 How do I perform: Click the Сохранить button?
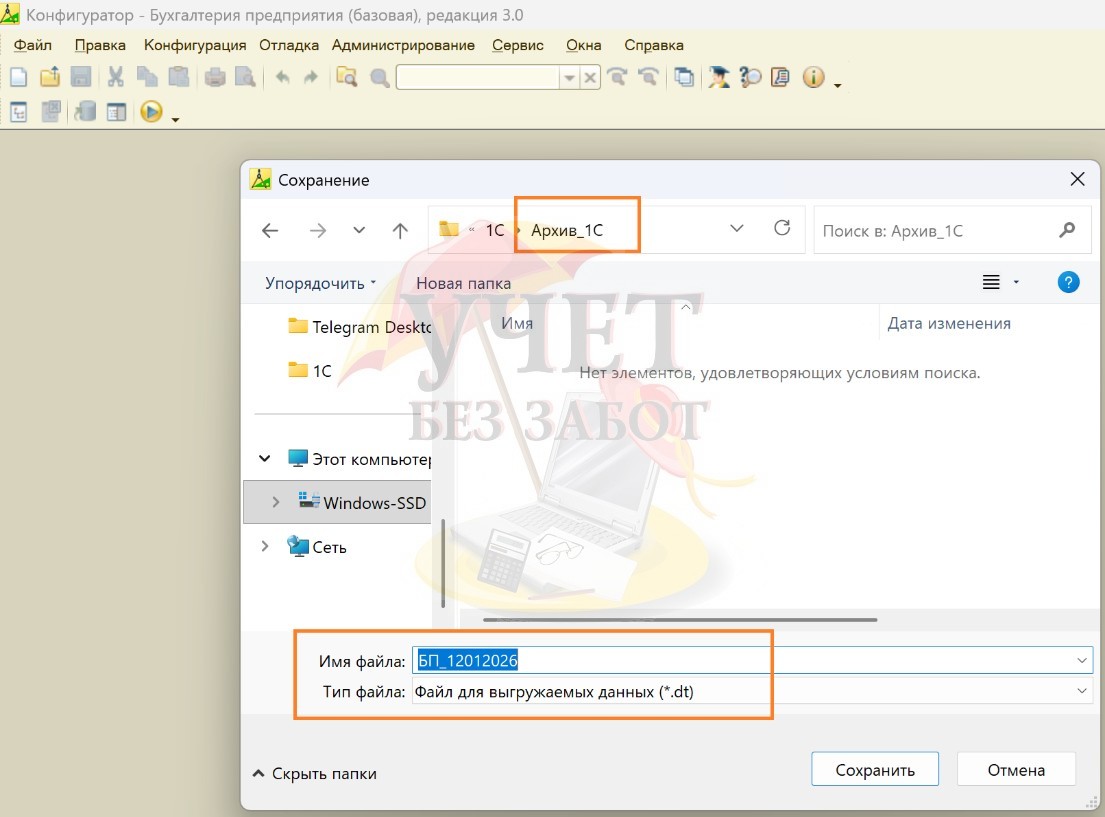[x=875, y=770]
